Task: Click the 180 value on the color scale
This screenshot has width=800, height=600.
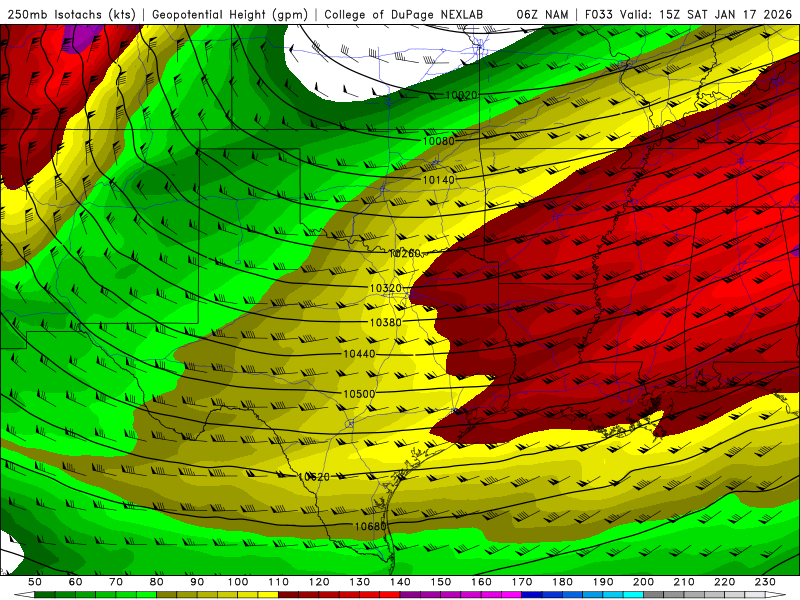Action: click(562, 582)
